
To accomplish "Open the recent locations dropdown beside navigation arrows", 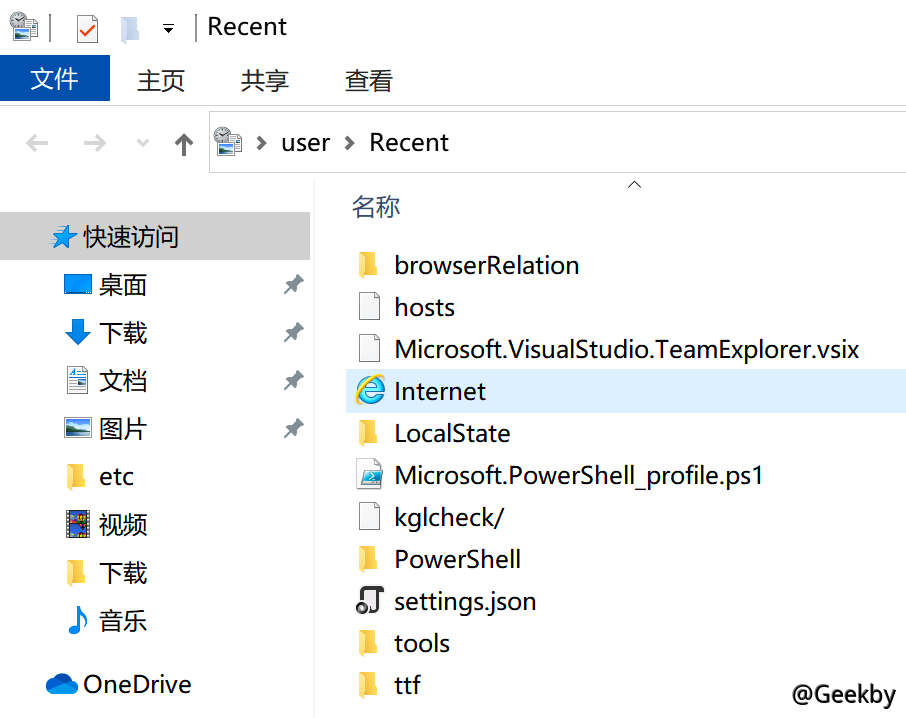I will [141, 142].
